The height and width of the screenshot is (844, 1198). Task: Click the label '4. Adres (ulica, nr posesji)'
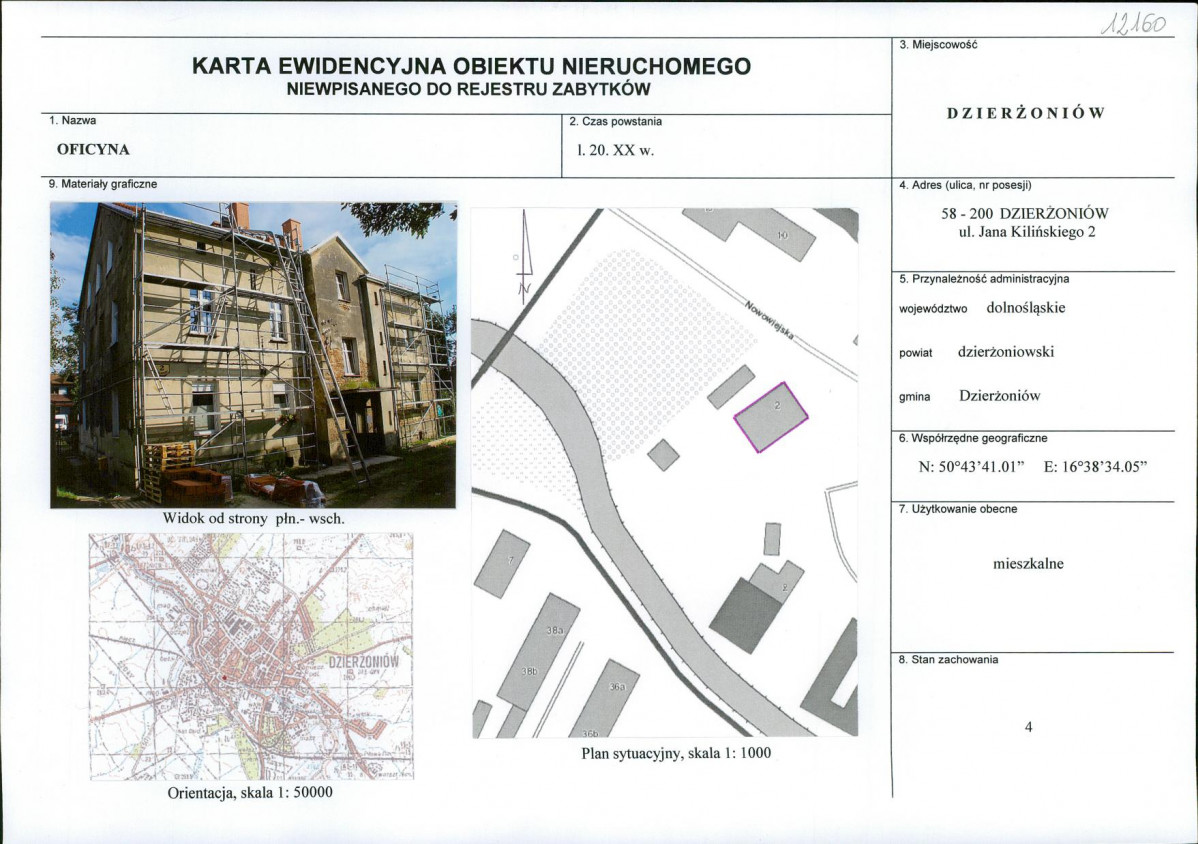click(965, 185)
